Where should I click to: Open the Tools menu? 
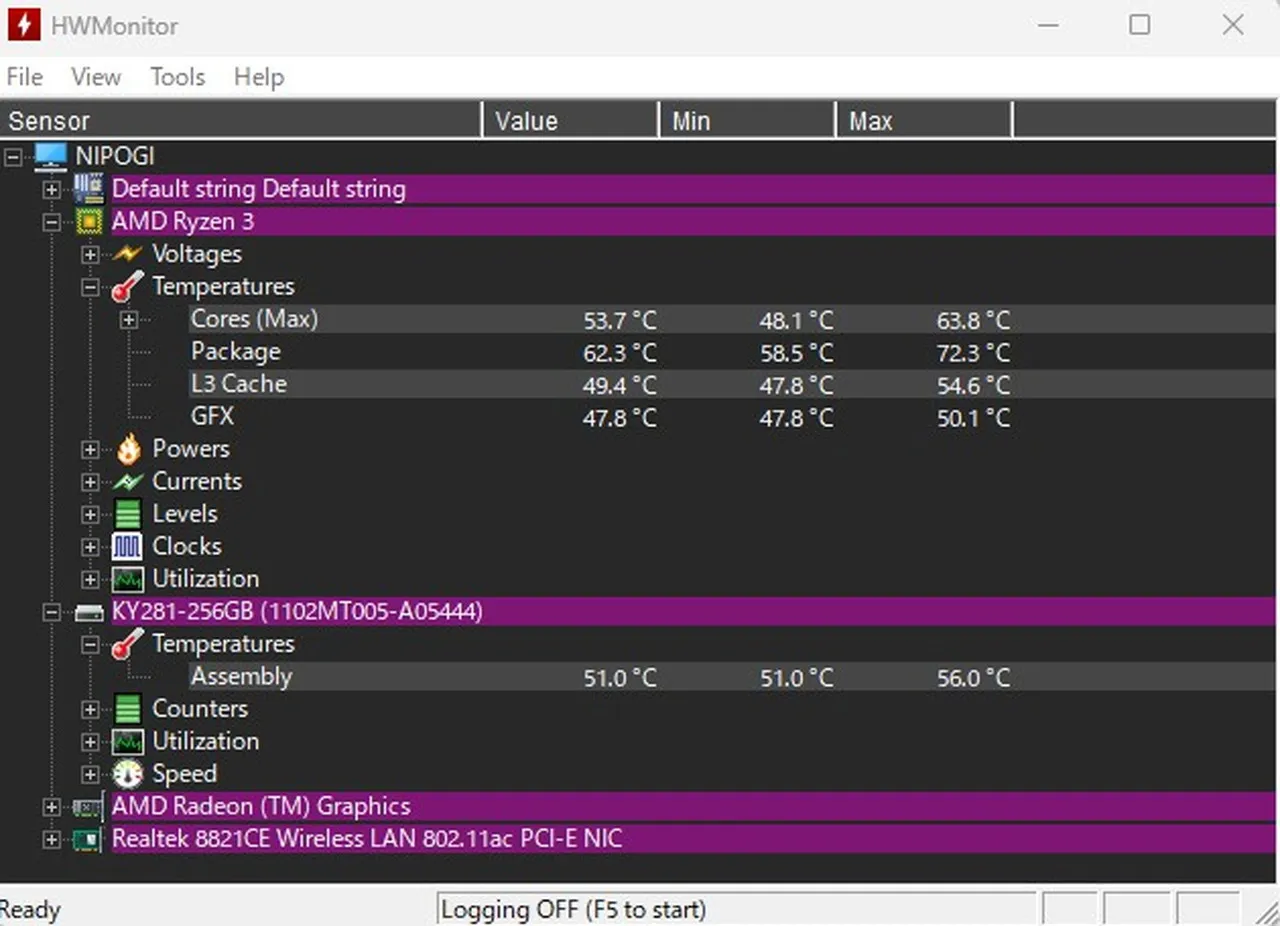pyautogui.click(x=177, y=77)
